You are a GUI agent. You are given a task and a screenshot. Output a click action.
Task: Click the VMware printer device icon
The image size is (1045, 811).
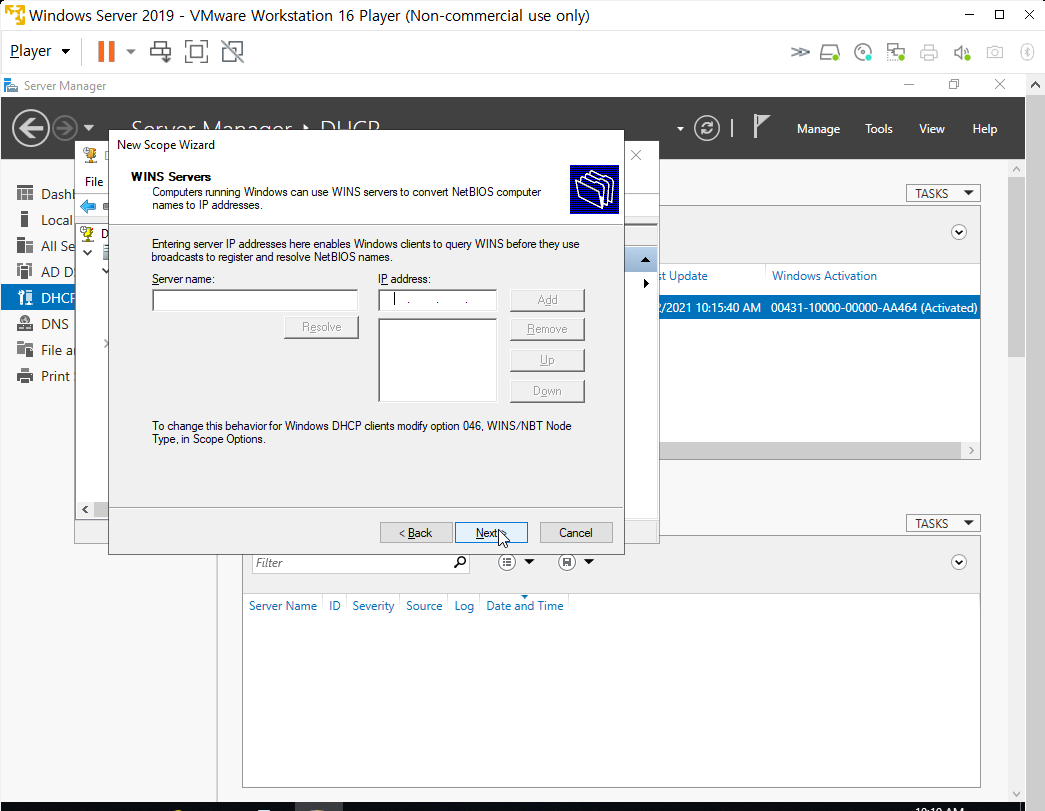pos(928,52)
